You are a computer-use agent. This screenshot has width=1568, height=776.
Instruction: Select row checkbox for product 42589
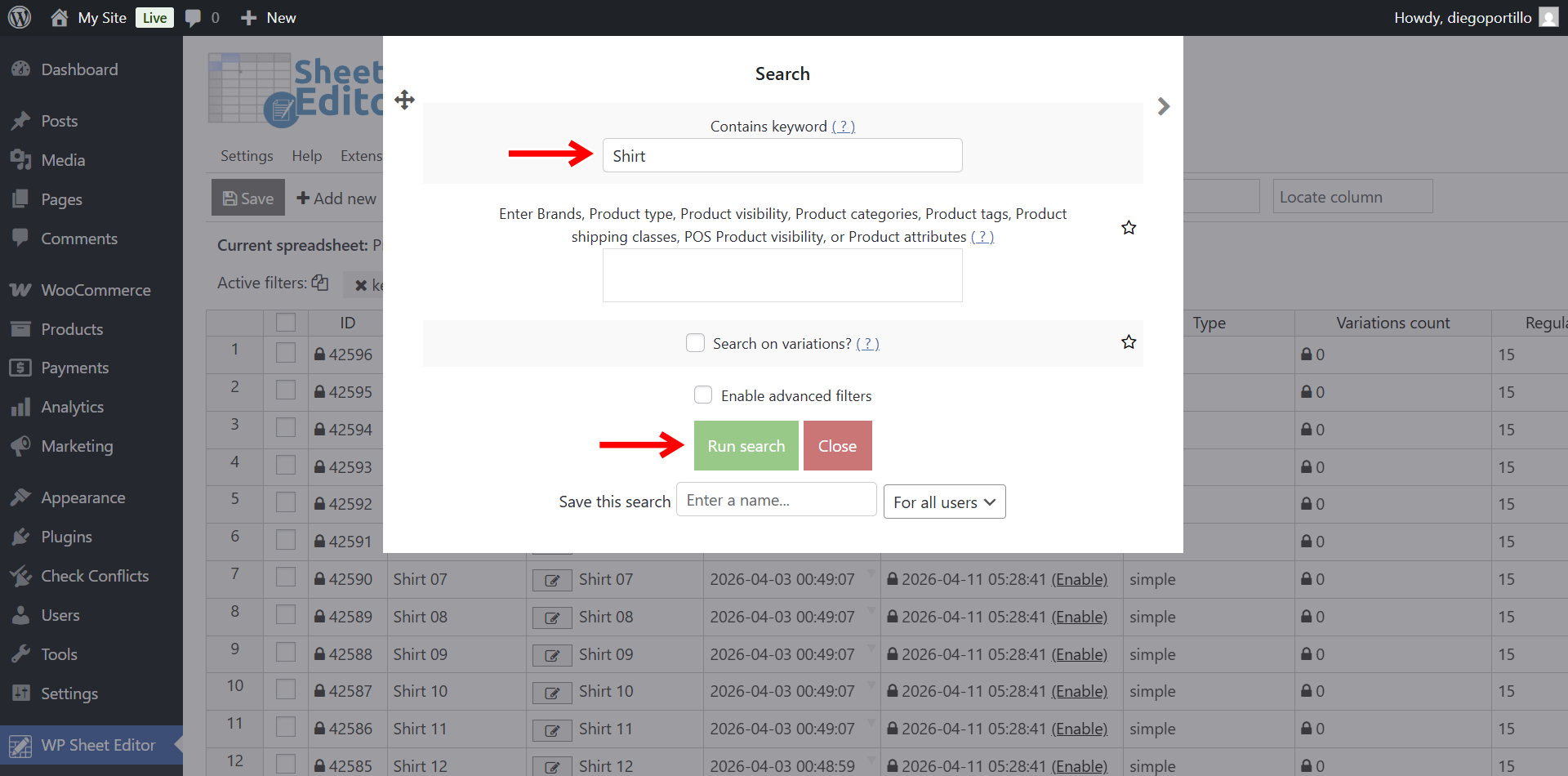tap(285, 616)
